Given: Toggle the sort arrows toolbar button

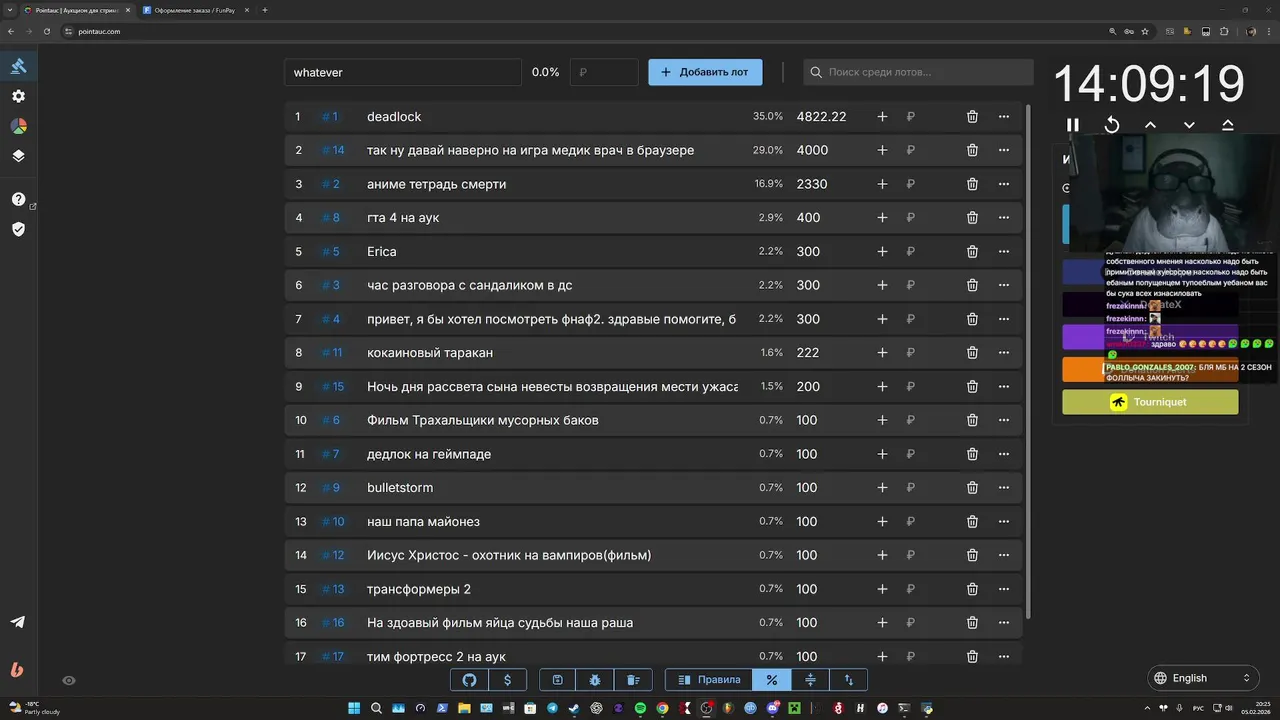Looking at the screenshot, I should tap(848, 680).
